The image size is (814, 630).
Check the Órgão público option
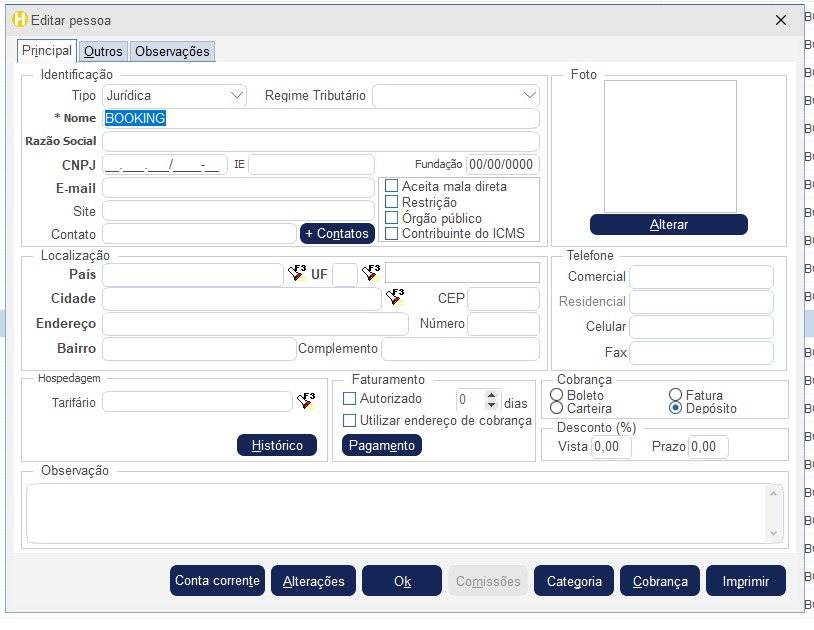[392, 218]
